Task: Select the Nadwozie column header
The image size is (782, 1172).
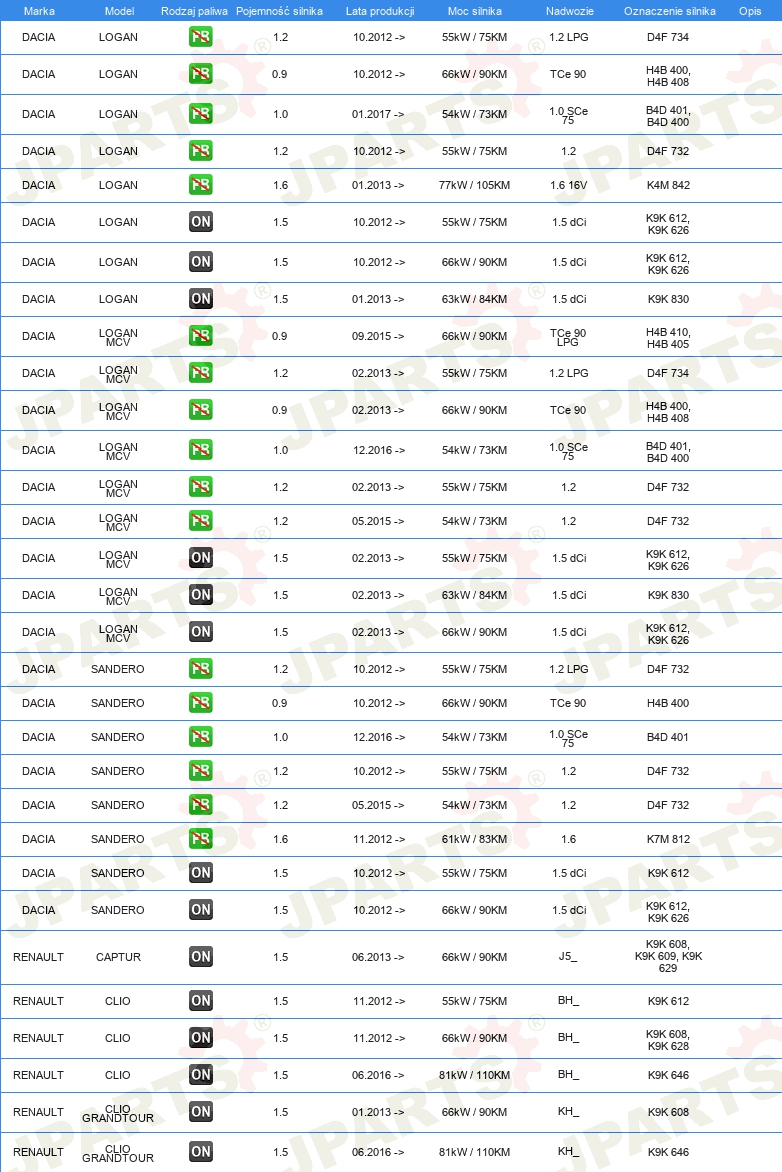Action: pos(570,11)
